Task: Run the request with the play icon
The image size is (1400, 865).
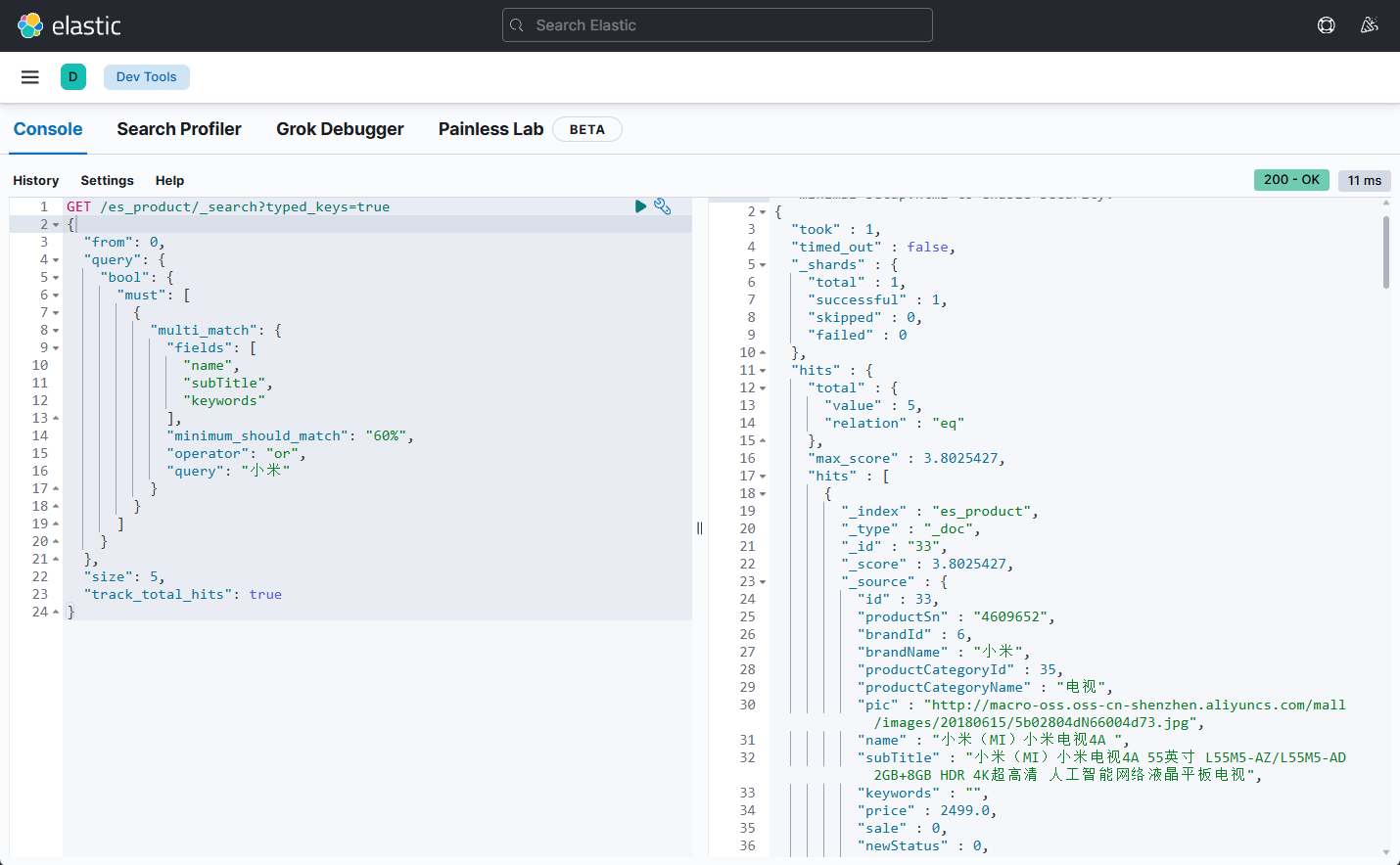Action: 640,206
